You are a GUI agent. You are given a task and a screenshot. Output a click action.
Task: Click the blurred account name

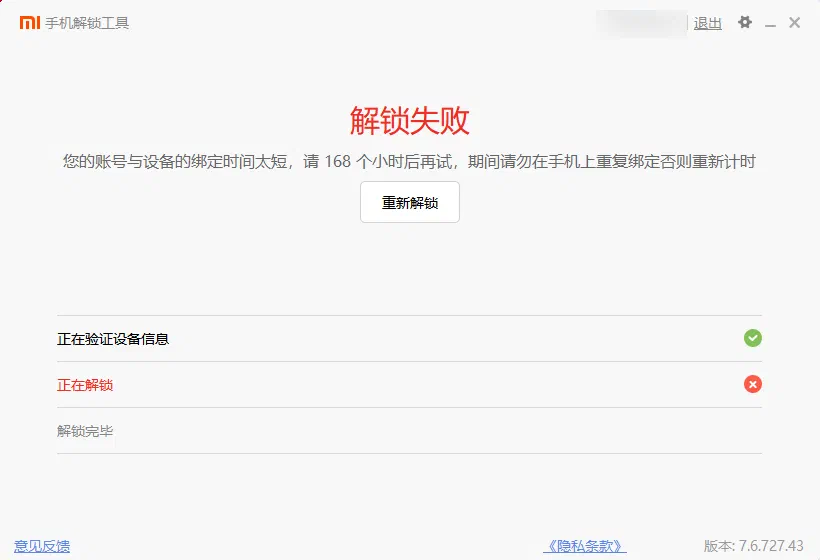pyautogui.click(x=641, y=22)
